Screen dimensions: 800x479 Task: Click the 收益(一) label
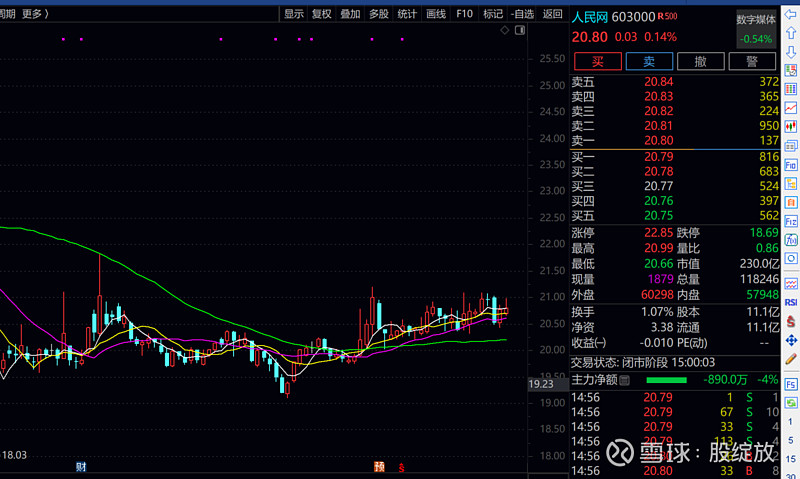click(x=589, y=343)
